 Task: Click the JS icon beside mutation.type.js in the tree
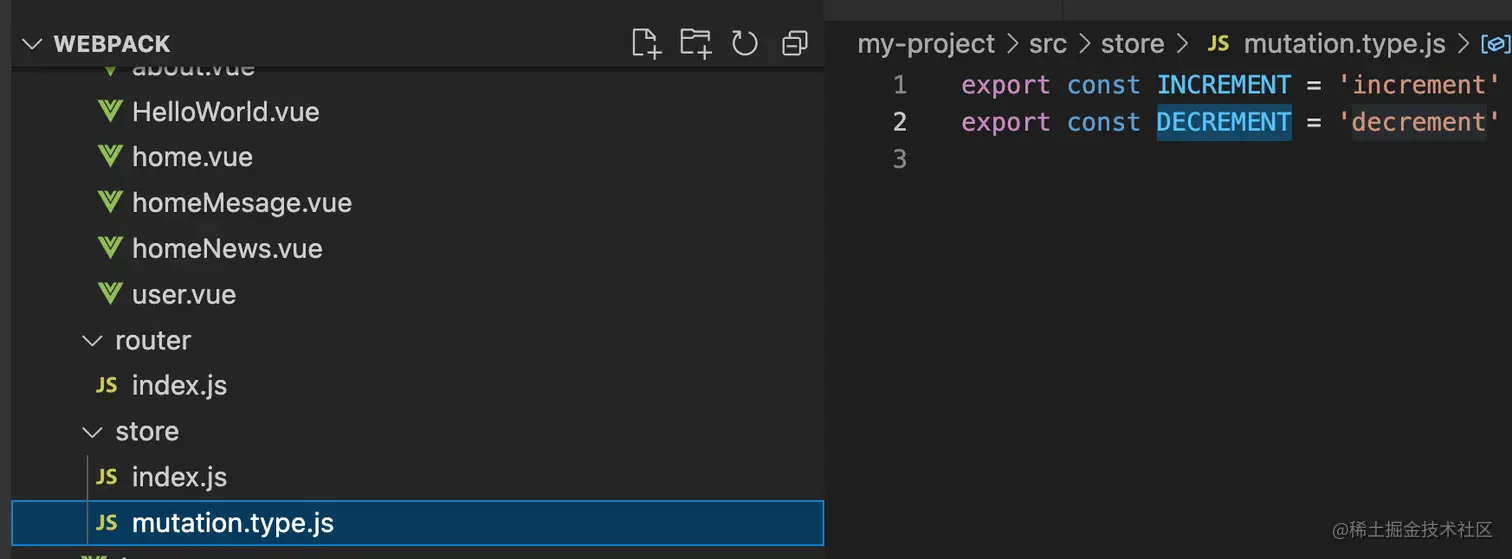(106, 523)
